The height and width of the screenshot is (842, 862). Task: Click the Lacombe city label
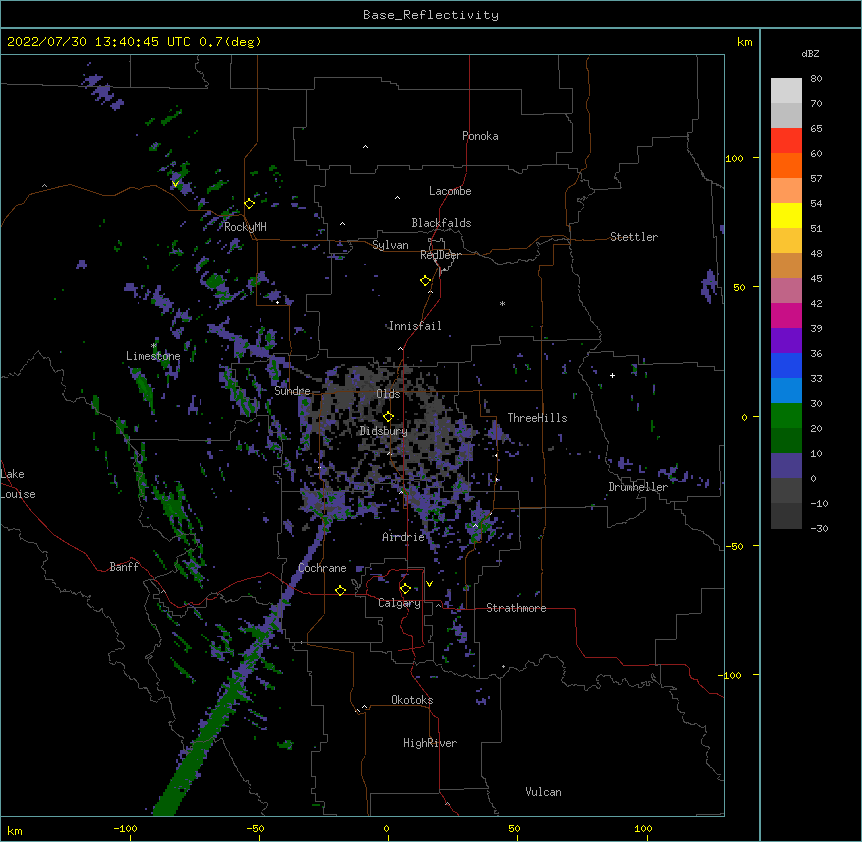(x=450, y=191)
